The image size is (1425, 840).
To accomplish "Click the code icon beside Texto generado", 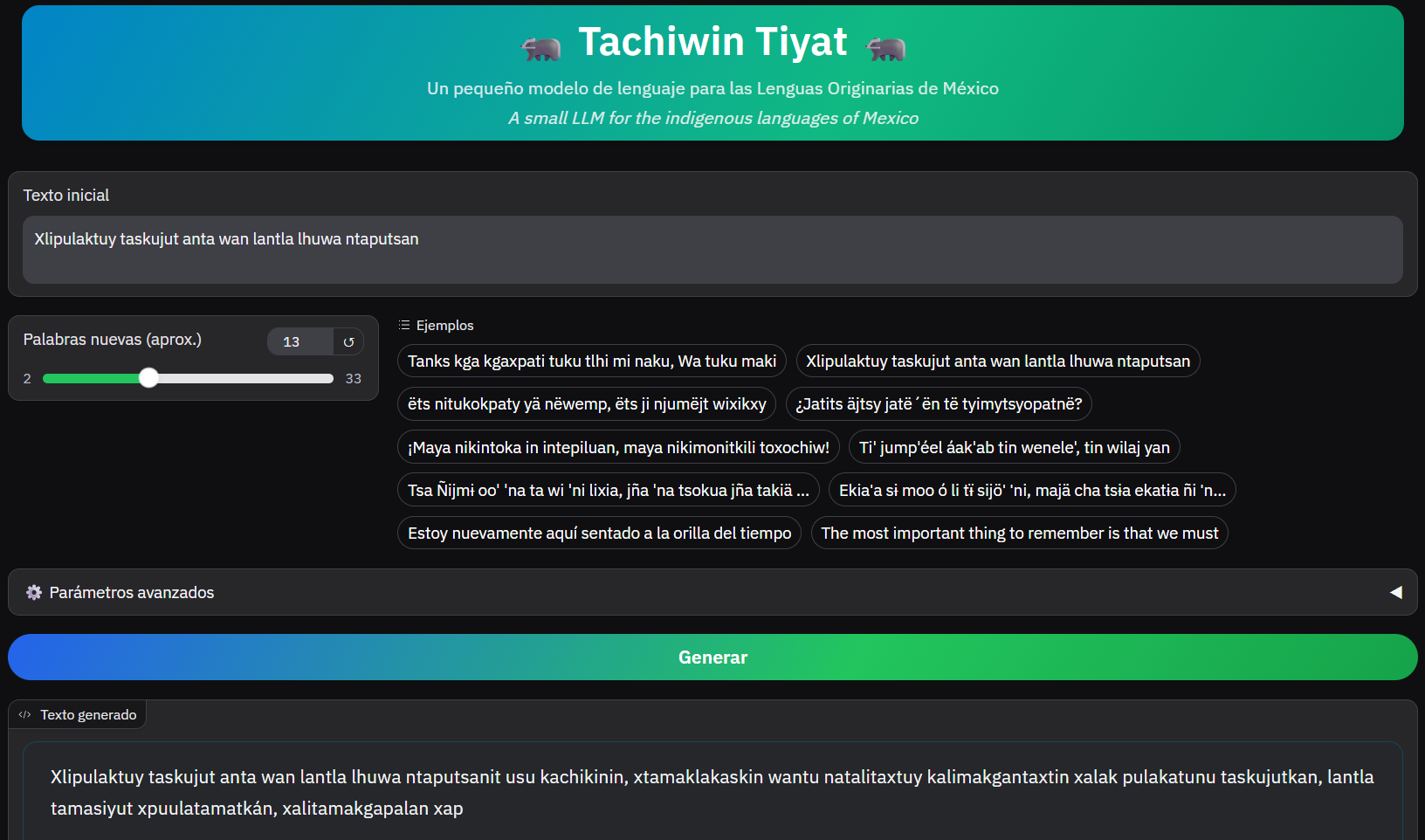I will point(24,714).
